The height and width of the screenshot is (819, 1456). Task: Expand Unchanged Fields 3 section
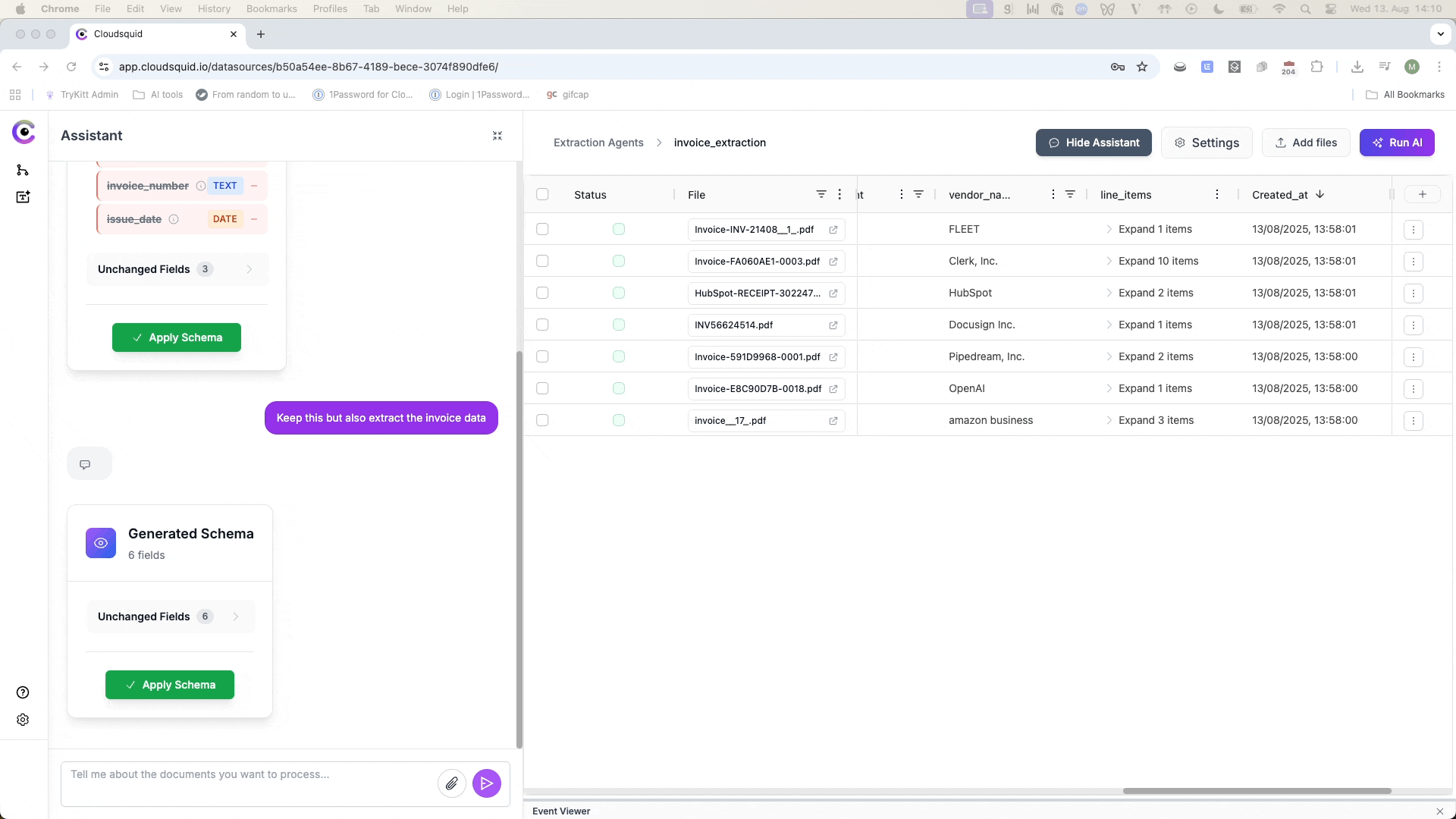[177, 269]
